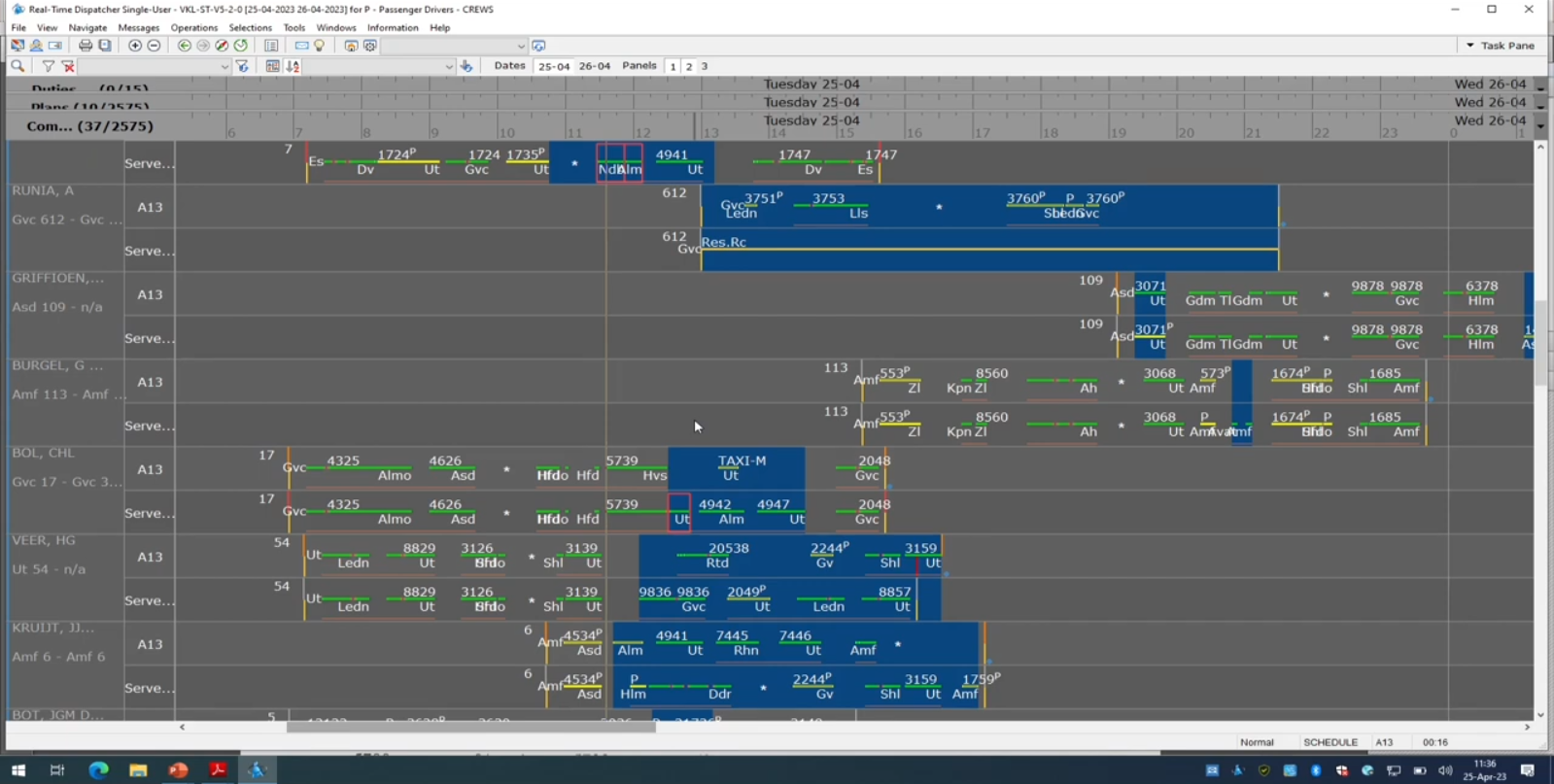The width and height of the screenshot is (1554, 784).
Task: Click the green back arrow icon
Action: 184,46
